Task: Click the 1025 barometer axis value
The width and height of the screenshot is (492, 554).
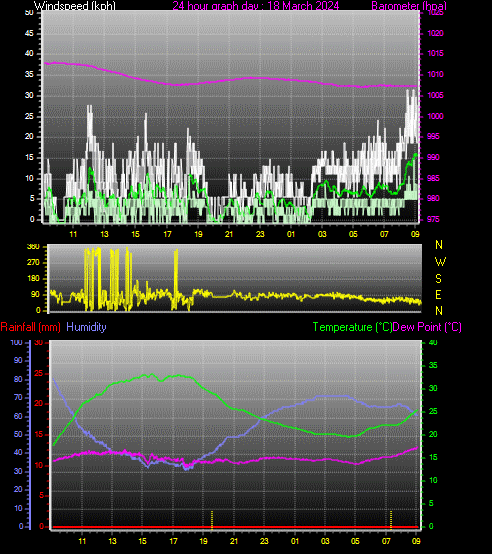Action: point(435,13)
